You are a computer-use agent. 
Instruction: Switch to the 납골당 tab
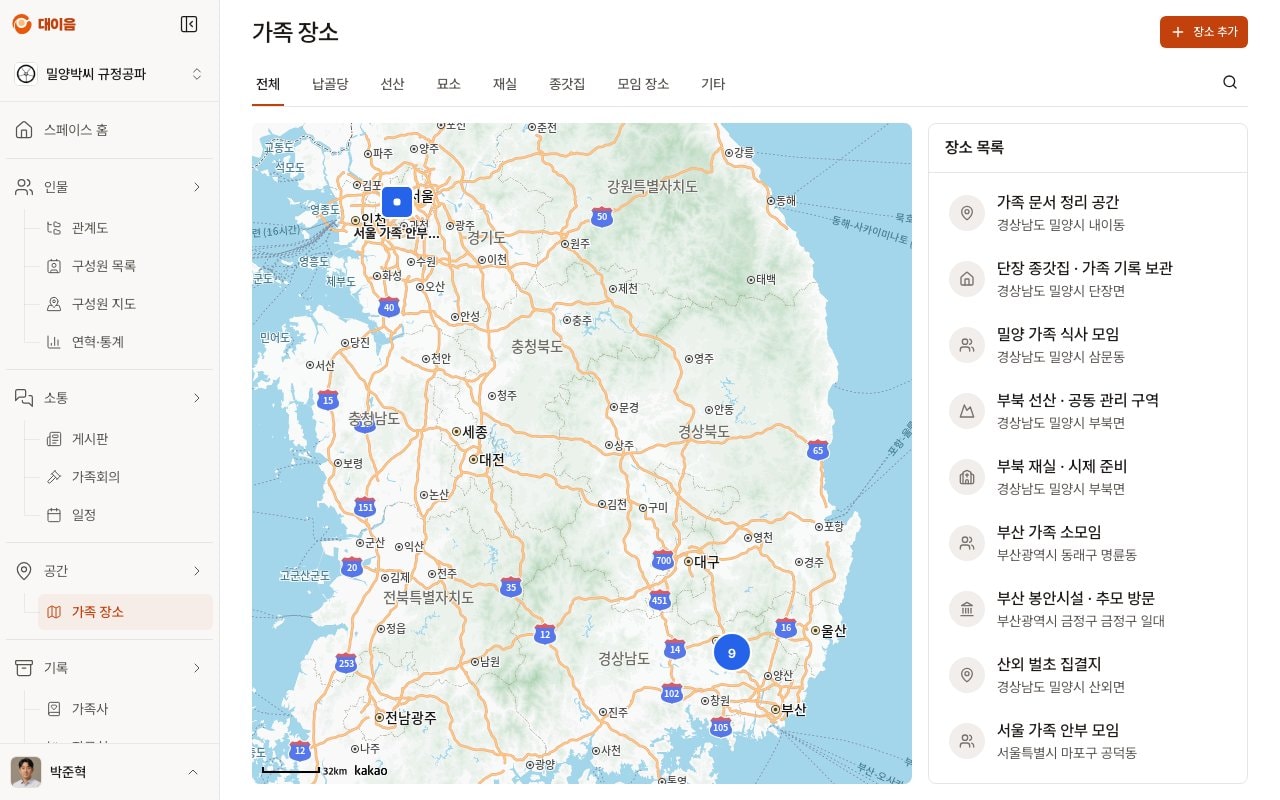pos(330,84)
